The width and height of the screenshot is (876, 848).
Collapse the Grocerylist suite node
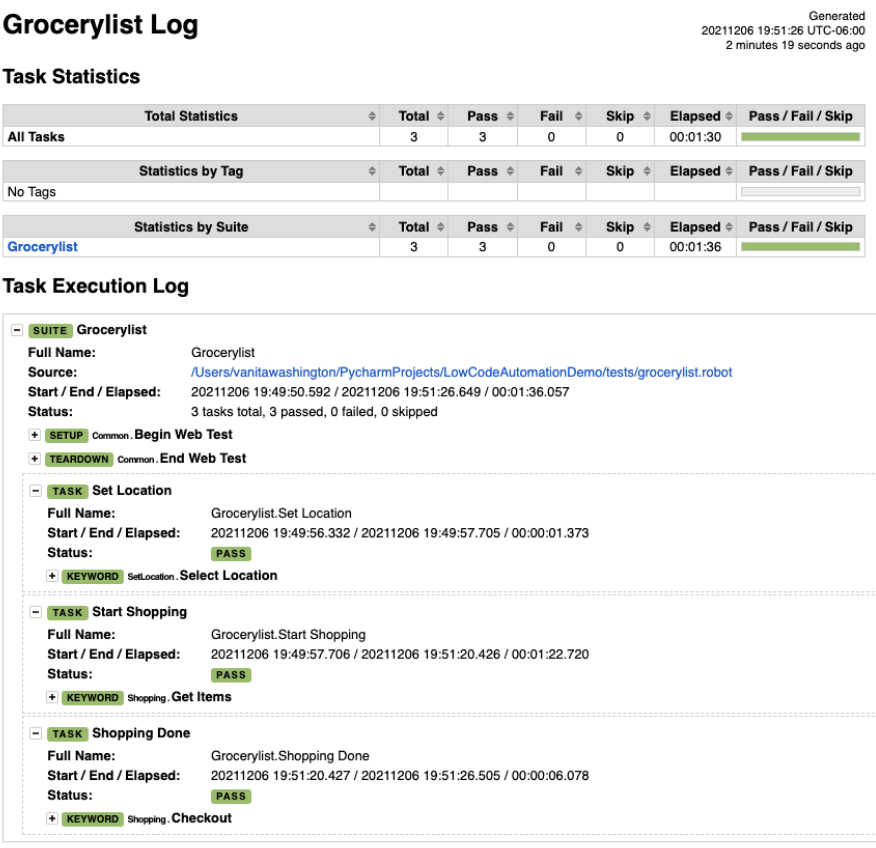(x=17, y=330)
